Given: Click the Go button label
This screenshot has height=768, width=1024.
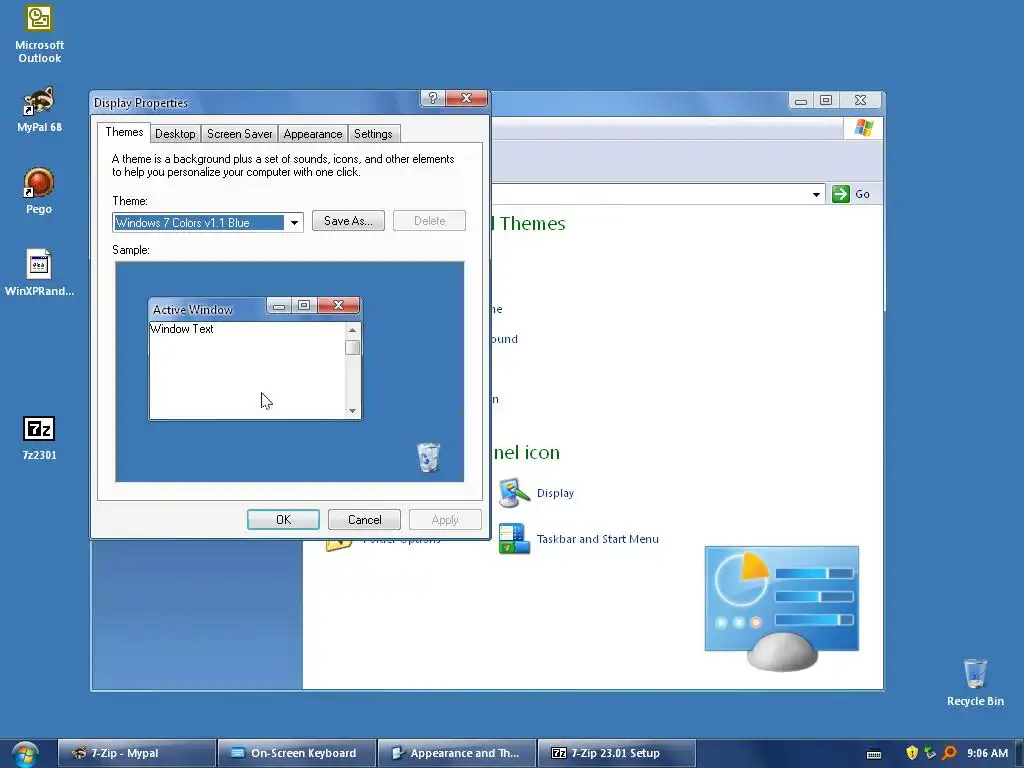Looking at the screenshot, I should (862, 194).
